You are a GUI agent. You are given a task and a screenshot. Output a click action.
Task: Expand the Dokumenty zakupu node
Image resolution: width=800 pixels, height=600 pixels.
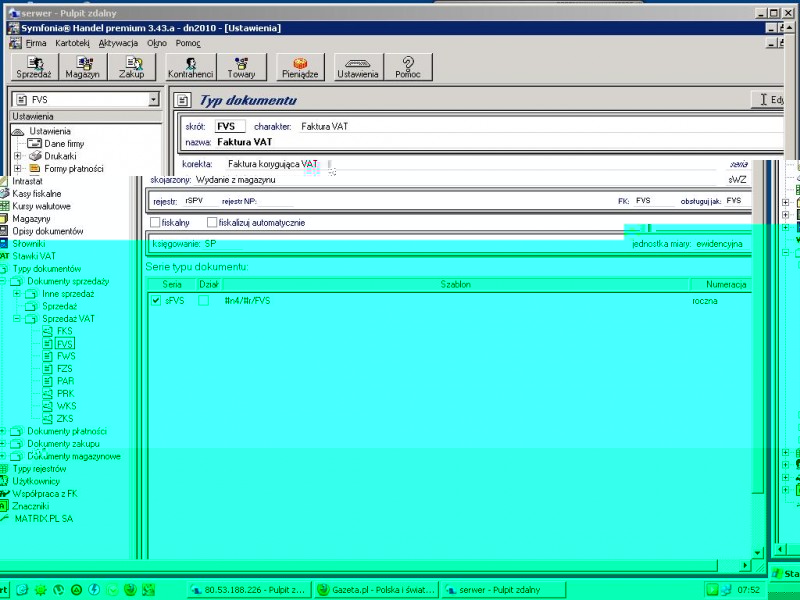pos(3,444)
